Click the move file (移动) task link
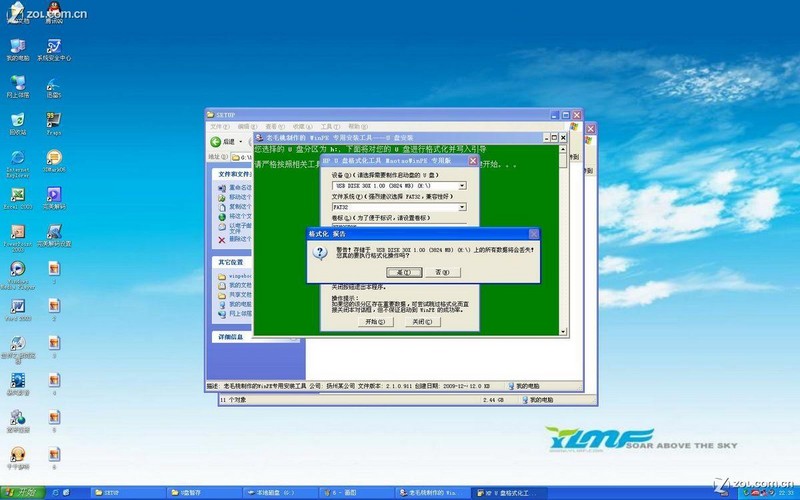The image size is (800, 500). [x=235, y=197]
